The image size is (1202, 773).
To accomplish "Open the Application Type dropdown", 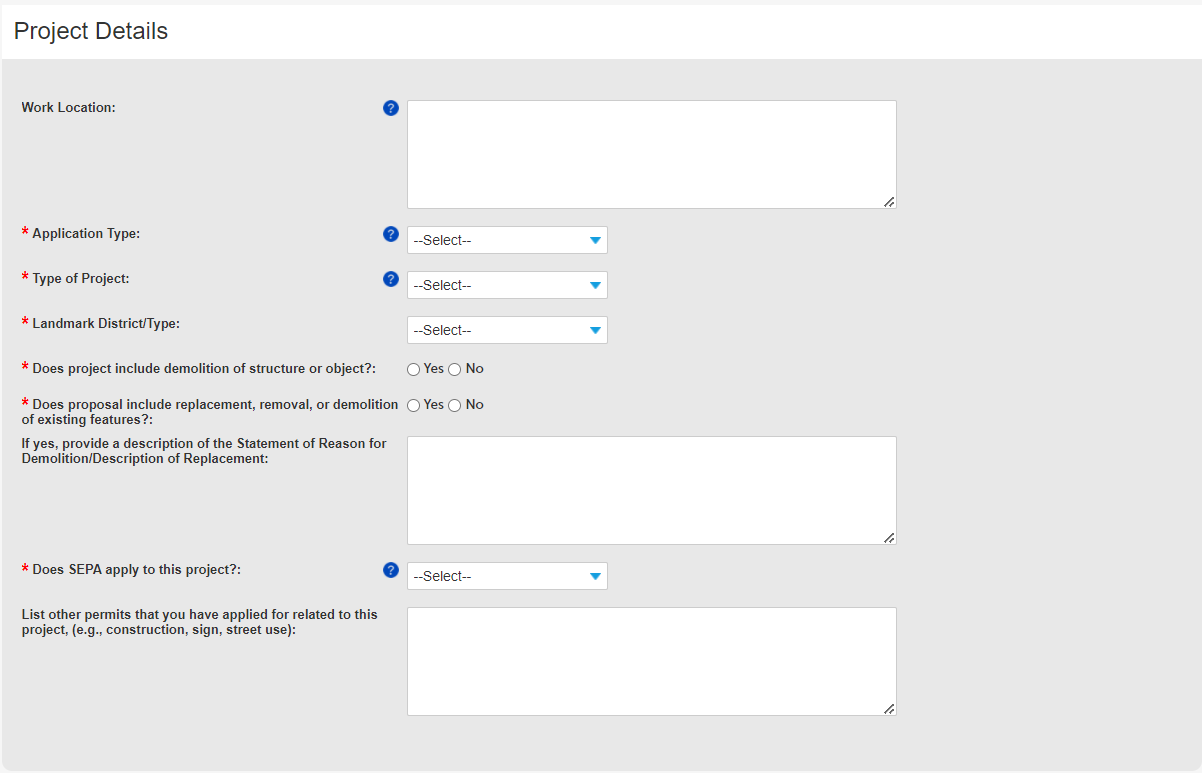I will click(x=507, y=240).
